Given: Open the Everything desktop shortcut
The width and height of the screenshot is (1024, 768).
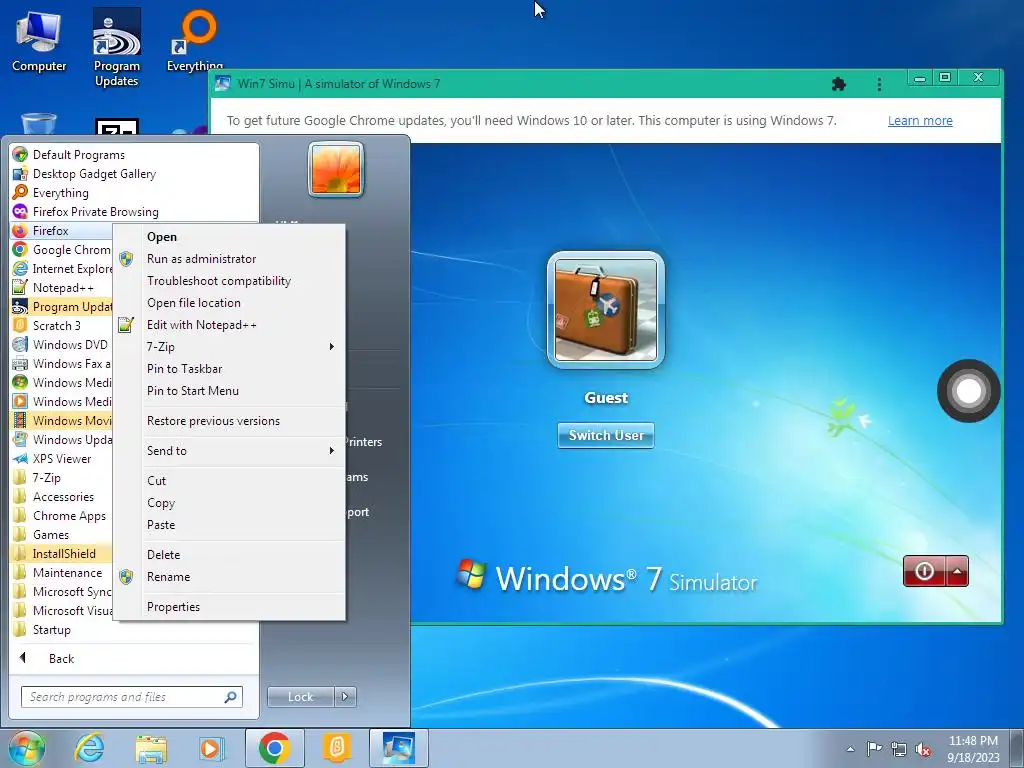Looking at the screenshot, I should 195,39.
